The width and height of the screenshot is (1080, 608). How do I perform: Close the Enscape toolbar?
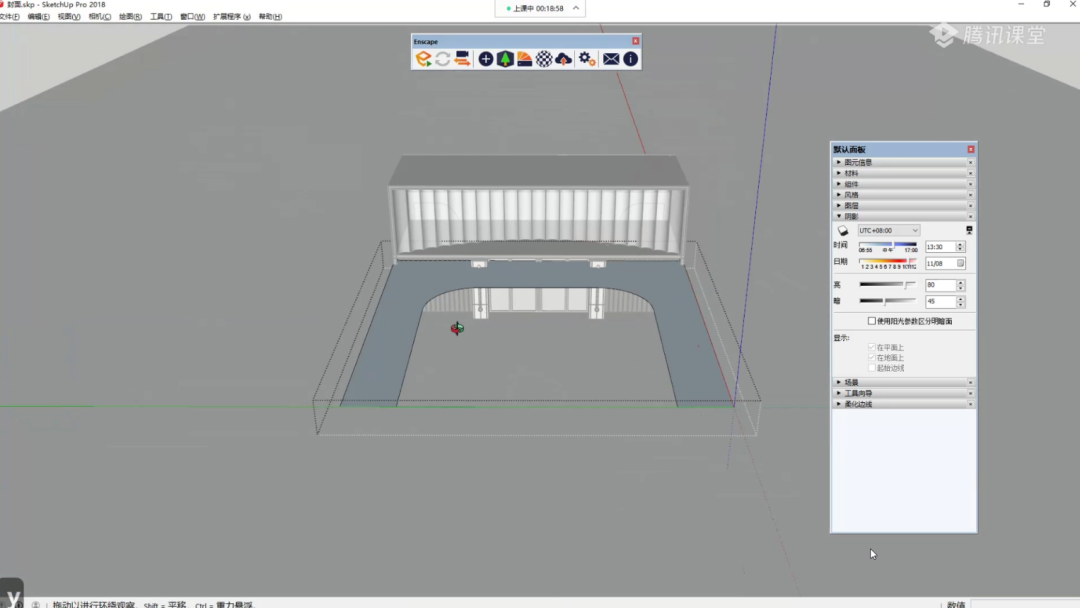[636, 41]
